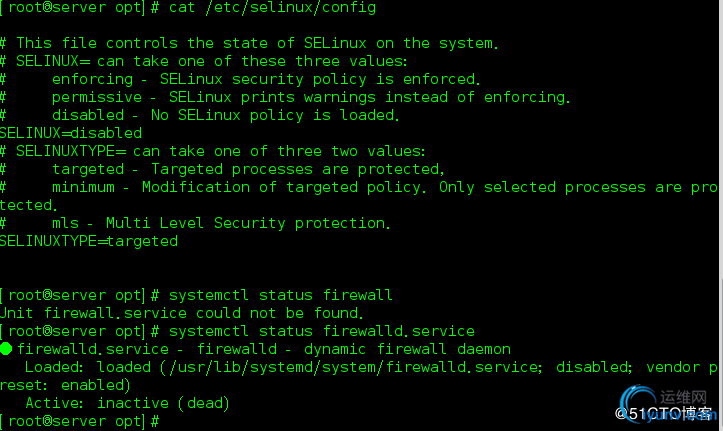Click the SELINUX=disabled line
723x431 pixels.
[71, 133]
